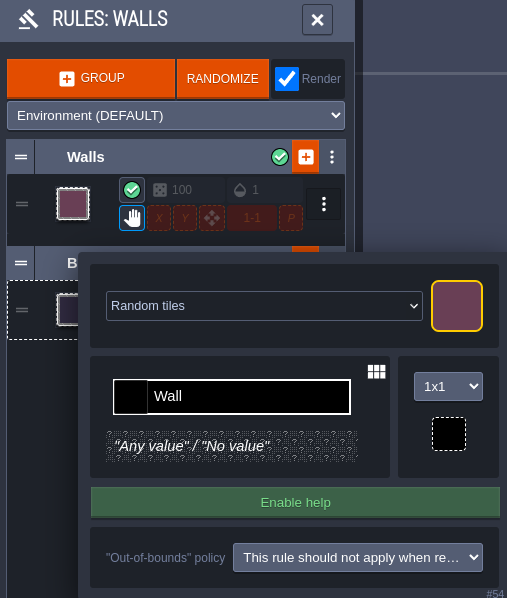
Task: Toggle the Walls group active checkmark
Action: [x=280, y=157]
